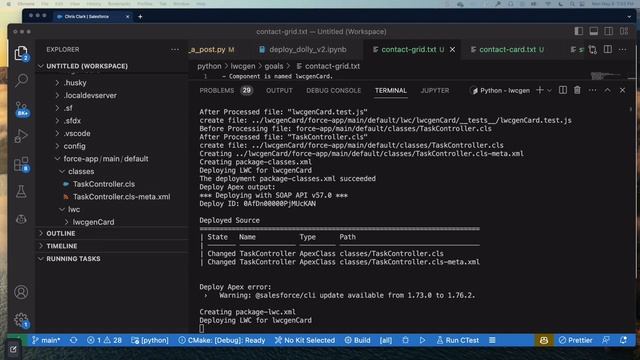Kill terminal with trash icon
Image resolution: width=640 pixels, height=360 pixels.
[x=577, y=90]
